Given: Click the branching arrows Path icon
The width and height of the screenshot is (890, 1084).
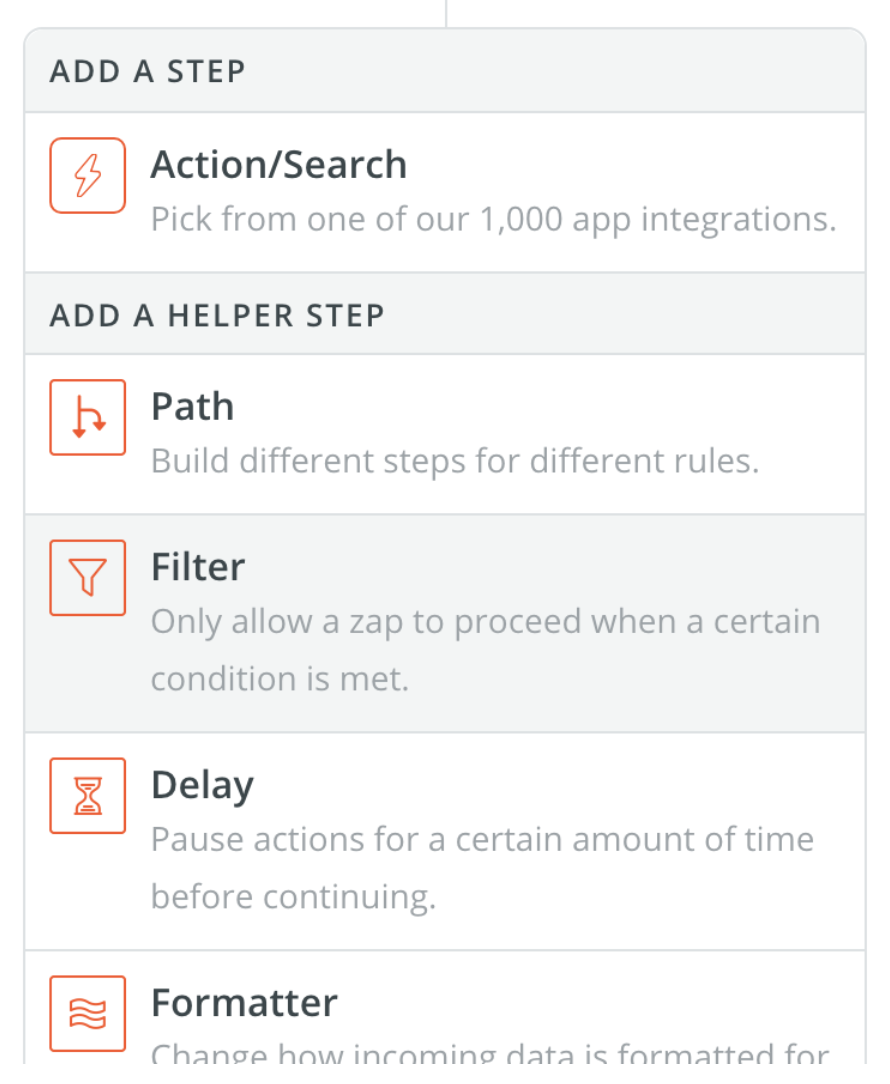Looking at the screenshot, I should tap(88, 418).
